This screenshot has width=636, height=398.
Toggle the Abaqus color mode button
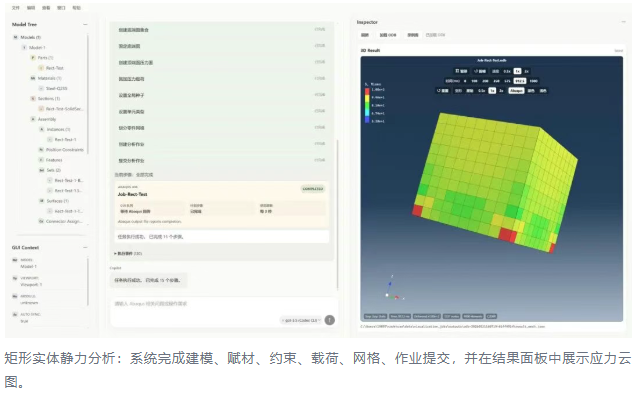[516, 90]
